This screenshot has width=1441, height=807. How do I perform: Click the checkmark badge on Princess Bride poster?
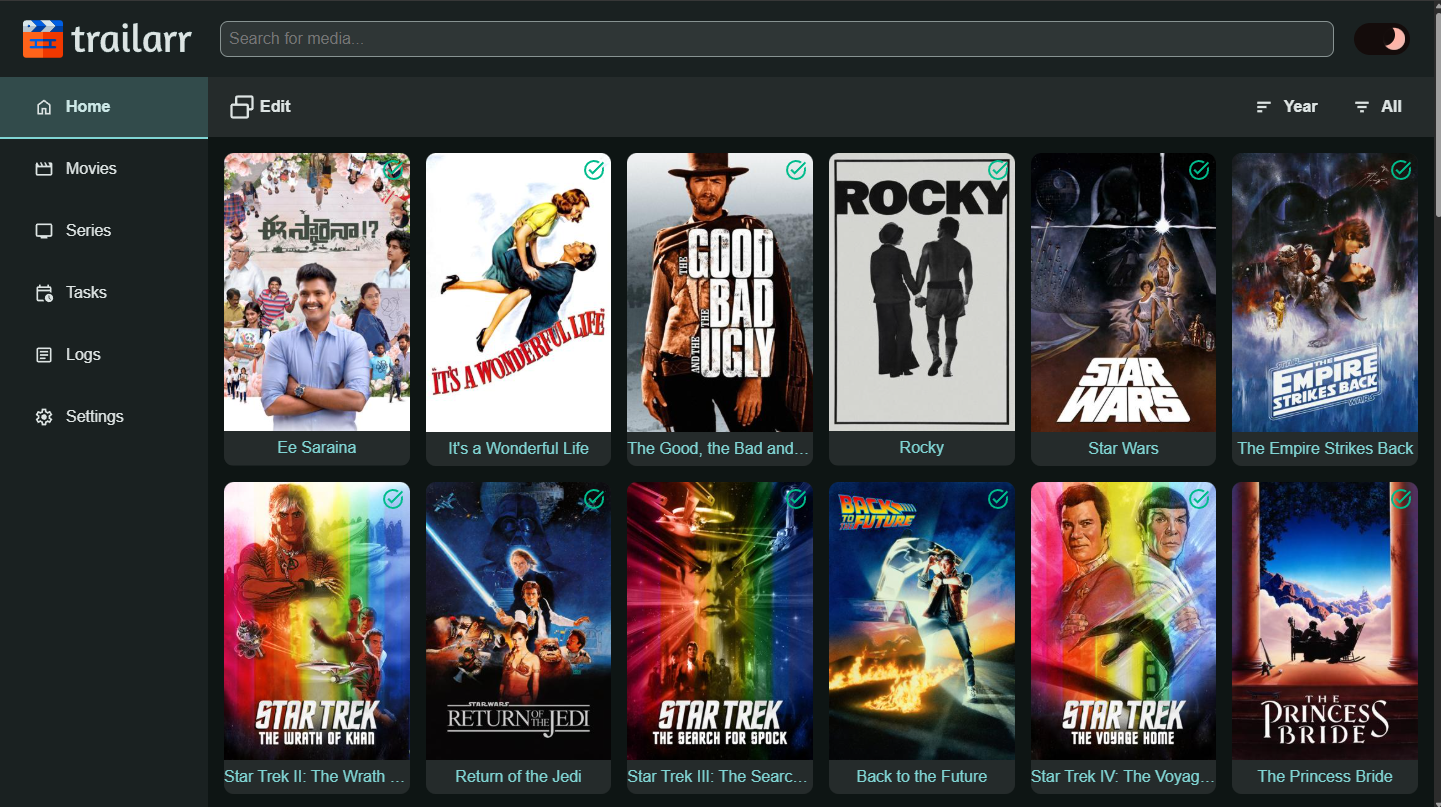pyautogui.click(x=1401, y=499)
